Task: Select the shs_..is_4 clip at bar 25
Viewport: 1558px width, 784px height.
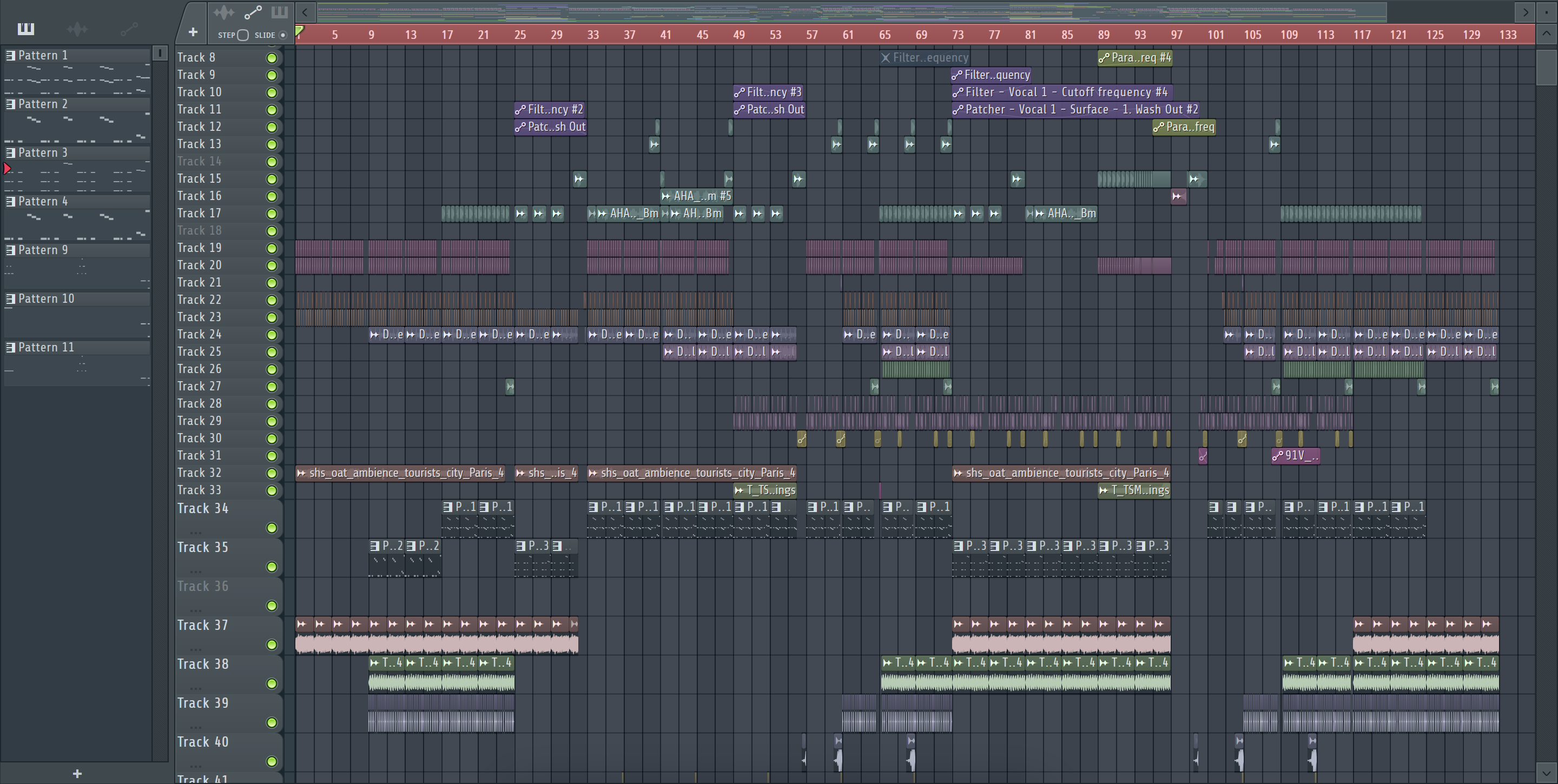Action: [x=546, y=473]
